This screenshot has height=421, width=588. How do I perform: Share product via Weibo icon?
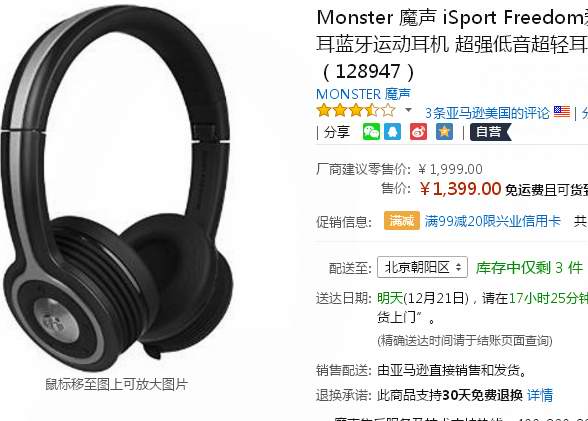(418, 132)
